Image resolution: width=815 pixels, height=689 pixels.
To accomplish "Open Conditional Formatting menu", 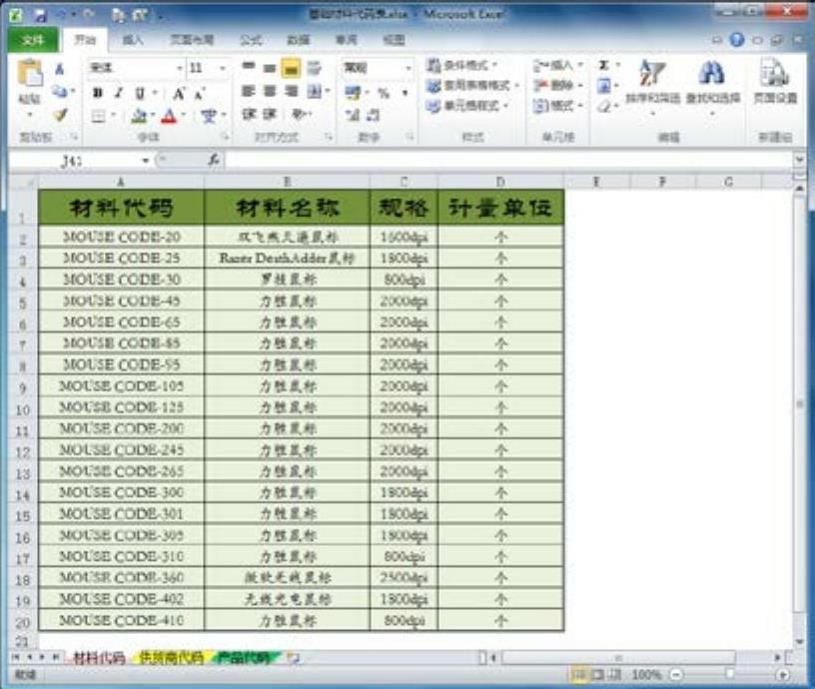I will tap(462, 65).
